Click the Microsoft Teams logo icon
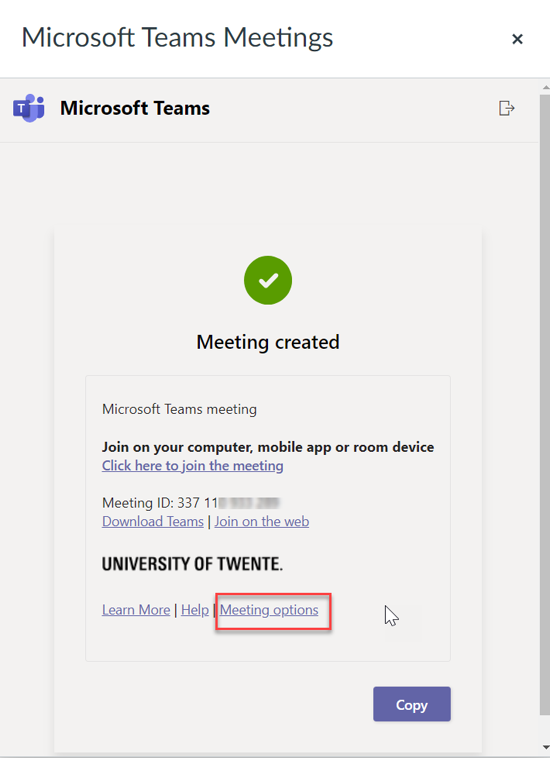 coord(29,108)
